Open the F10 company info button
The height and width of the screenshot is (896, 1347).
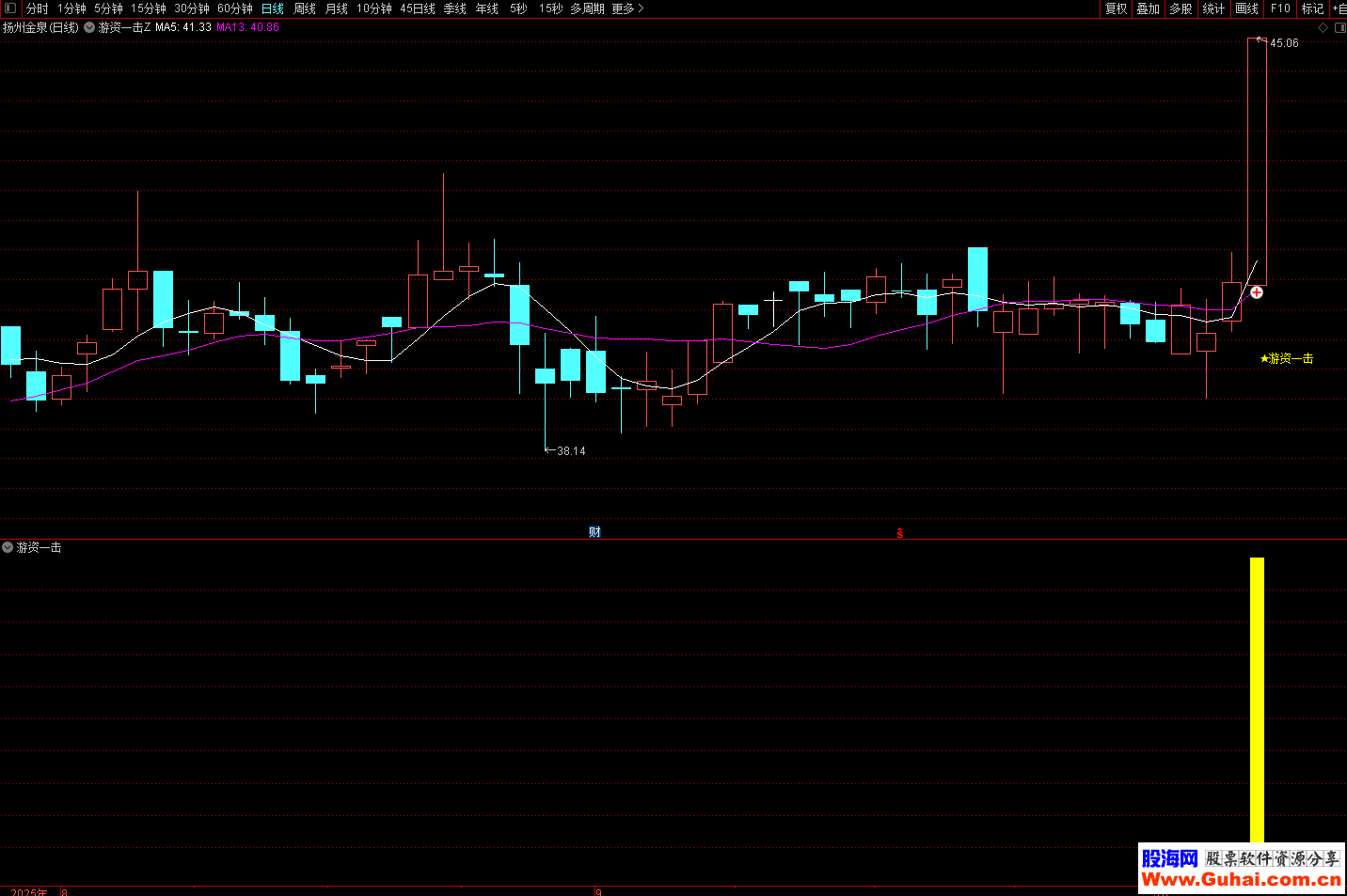point(1280,8)
